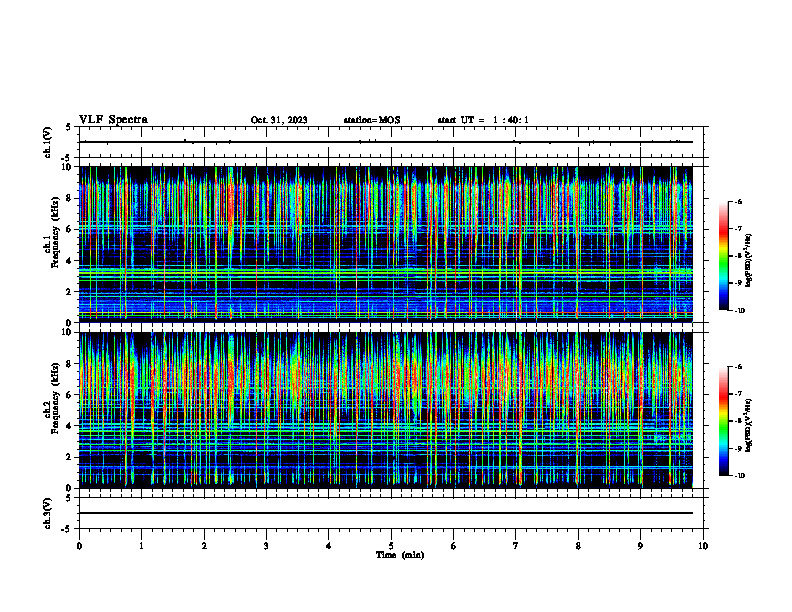
Task: Click the ch.2 spectrogram color bar
Action: tap(723, 421)
